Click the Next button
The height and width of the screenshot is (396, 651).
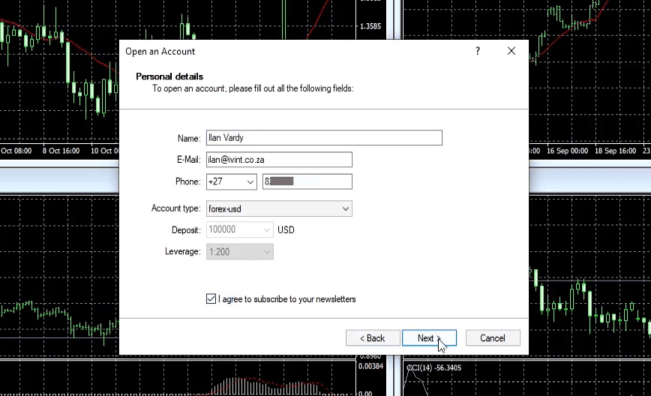coord(429,338)
